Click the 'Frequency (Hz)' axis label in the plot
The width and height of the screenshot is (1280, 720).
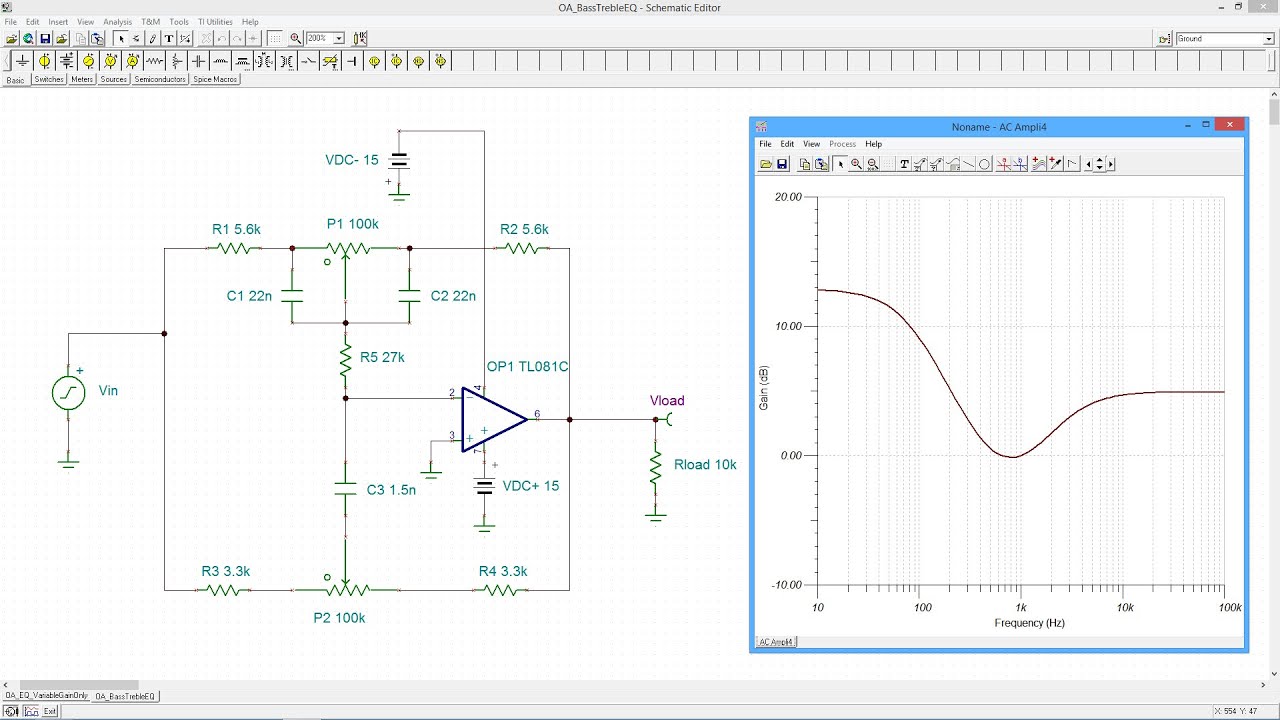1029,623
